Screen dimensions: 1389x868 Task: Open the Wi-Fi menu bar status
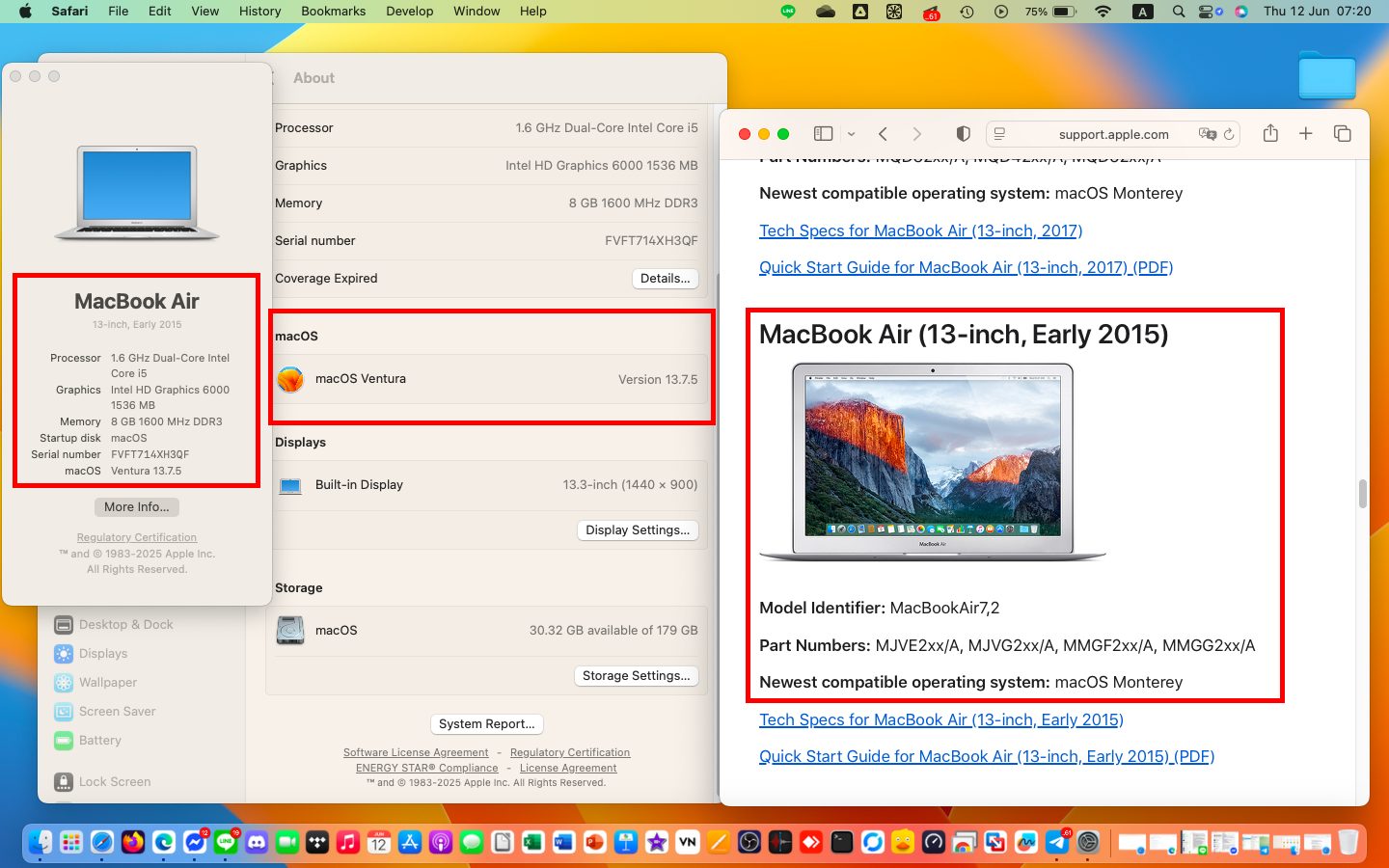pyautogui.click(x=1103, y=11)
